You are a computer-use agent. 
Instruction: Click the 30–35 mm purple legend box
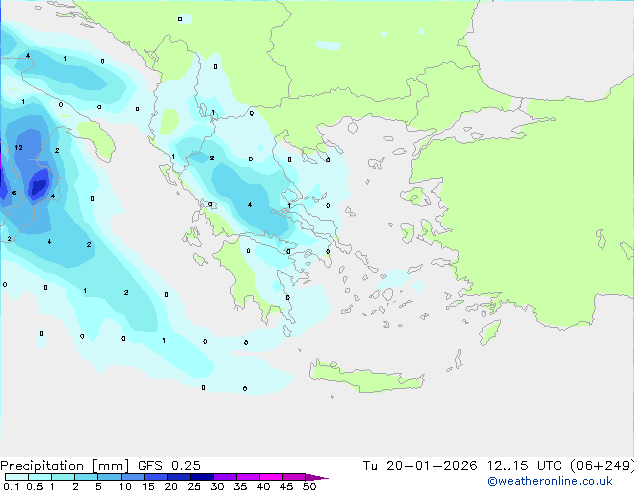(x=224, y=477)
